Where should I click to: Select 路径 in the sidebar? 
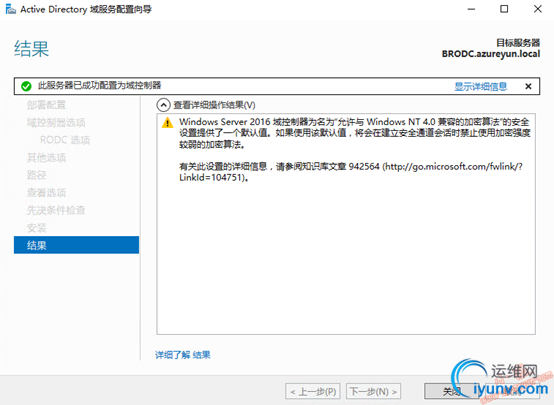[x=37, y=175]
